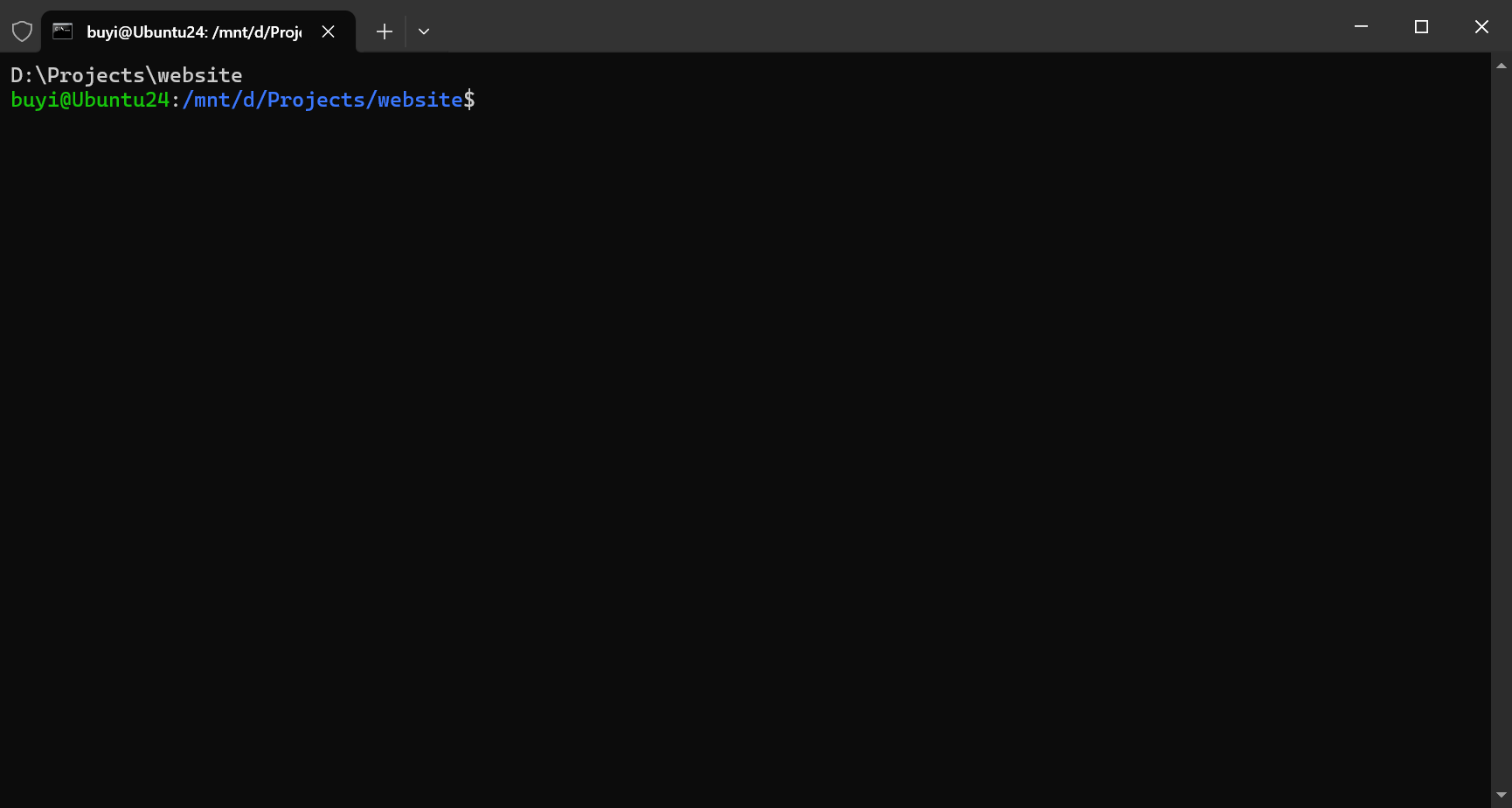The height and width of the screenshot is (808, 1512).
Task: Close the buyi@Ubuntu24 tab
Action: coord(329,31)
